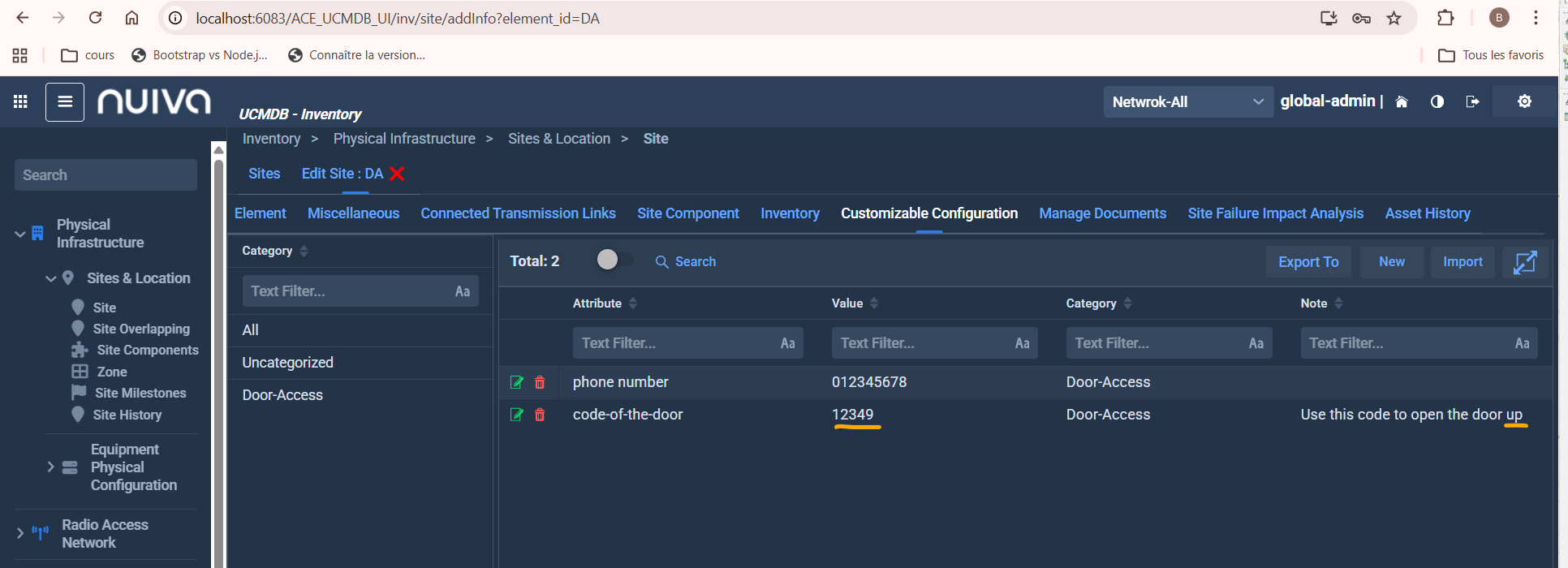Collapse the Sites & Location tree node

pos(50,278)
